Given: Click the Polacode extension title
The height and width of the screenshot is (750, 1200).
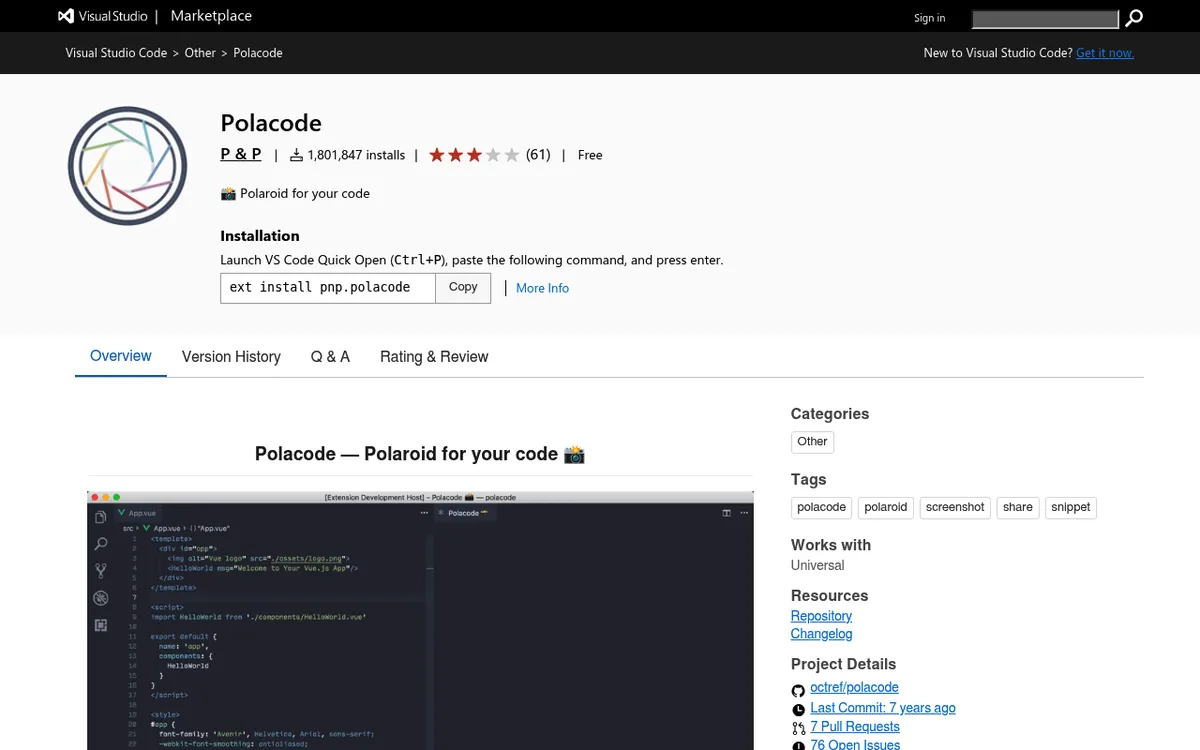Looking at the screenshot, I should 271,123.
